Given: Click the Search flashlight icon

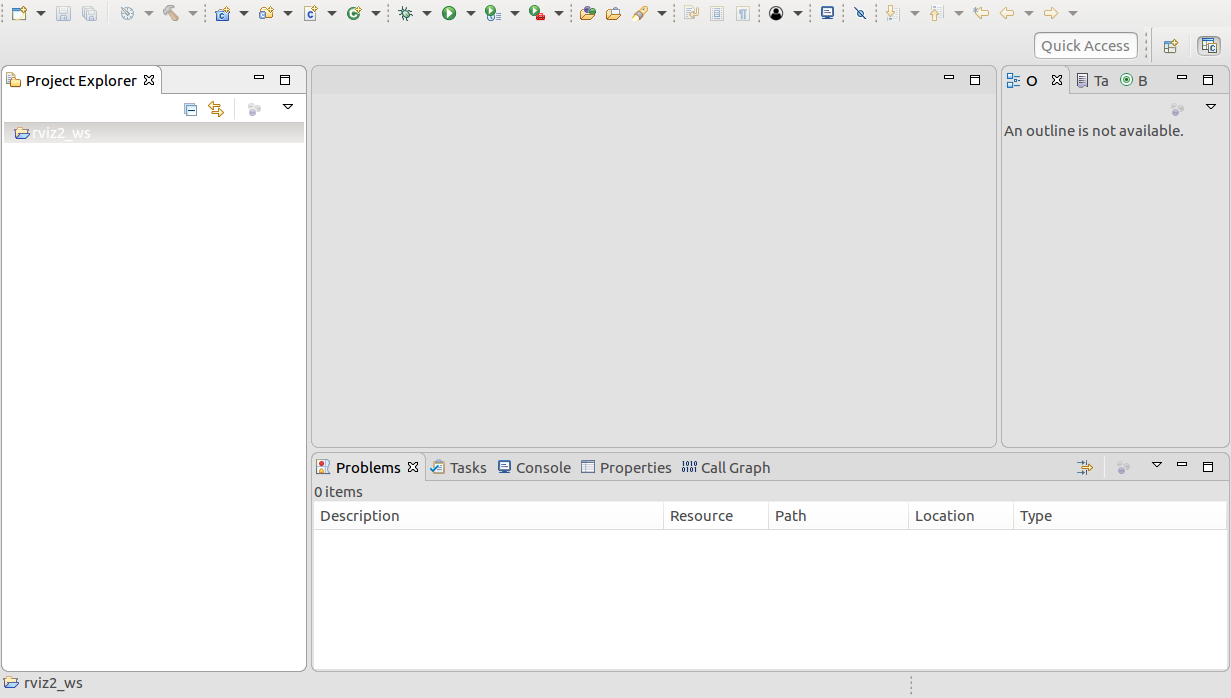Looking at the screenshot, I should (640, 13).
